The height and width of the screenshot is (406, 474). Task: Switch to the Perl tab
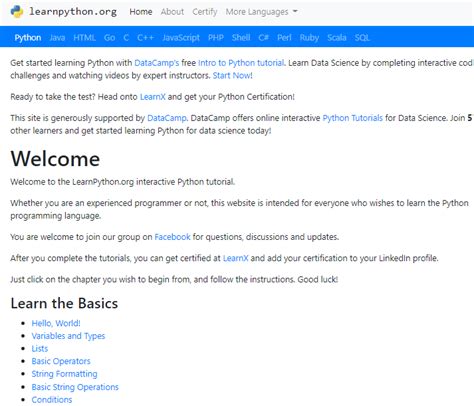(284, 38)
